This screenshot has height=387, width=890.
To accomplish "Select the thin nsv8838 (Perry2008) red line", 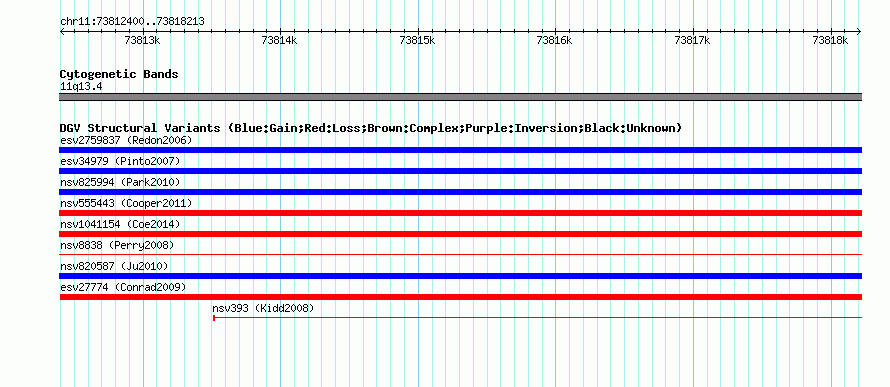I will tap(460, 255).
